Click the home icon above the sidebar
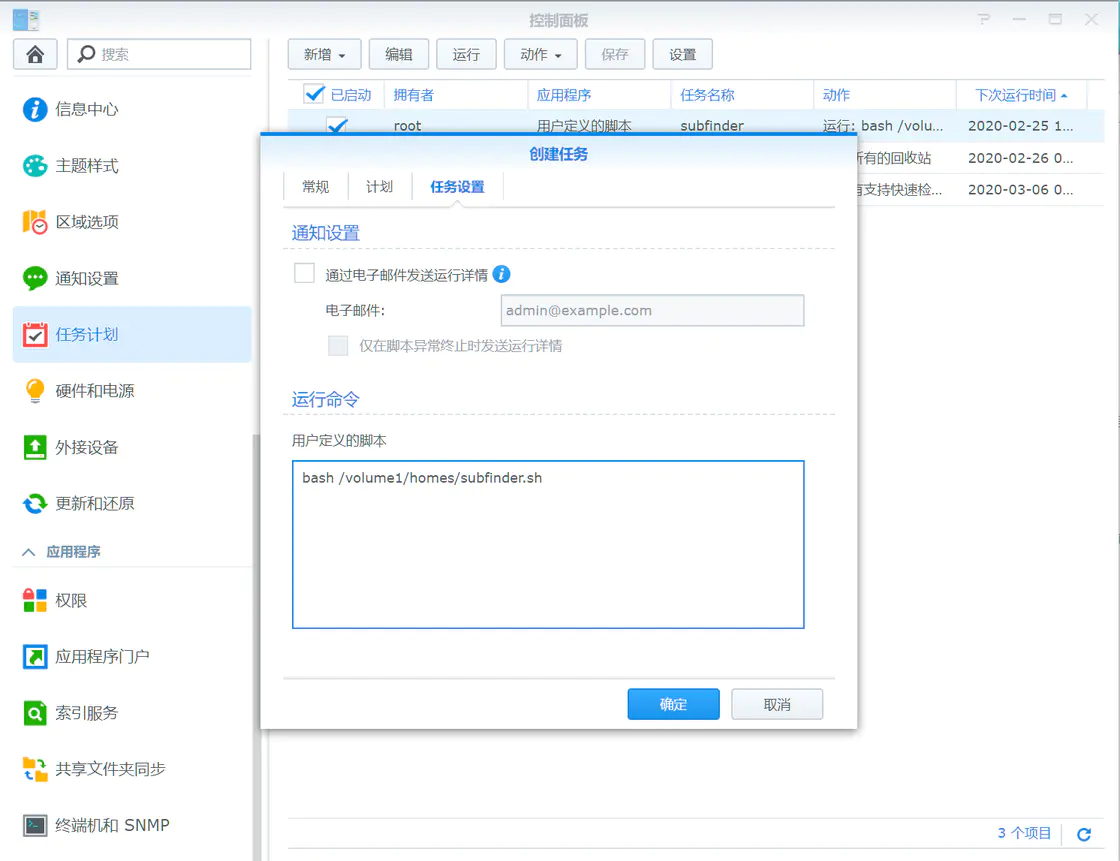Screen dimensions: 1120x861 [34, 53]
